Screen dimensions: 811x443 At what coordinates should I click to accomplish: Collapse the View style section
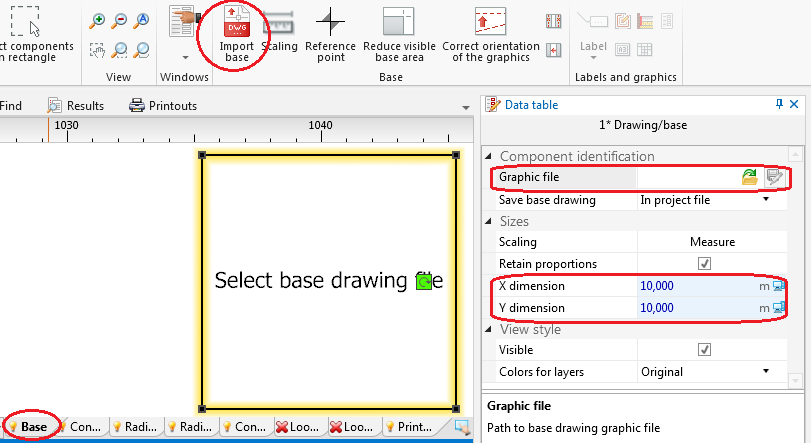click(x=488, y=329)
